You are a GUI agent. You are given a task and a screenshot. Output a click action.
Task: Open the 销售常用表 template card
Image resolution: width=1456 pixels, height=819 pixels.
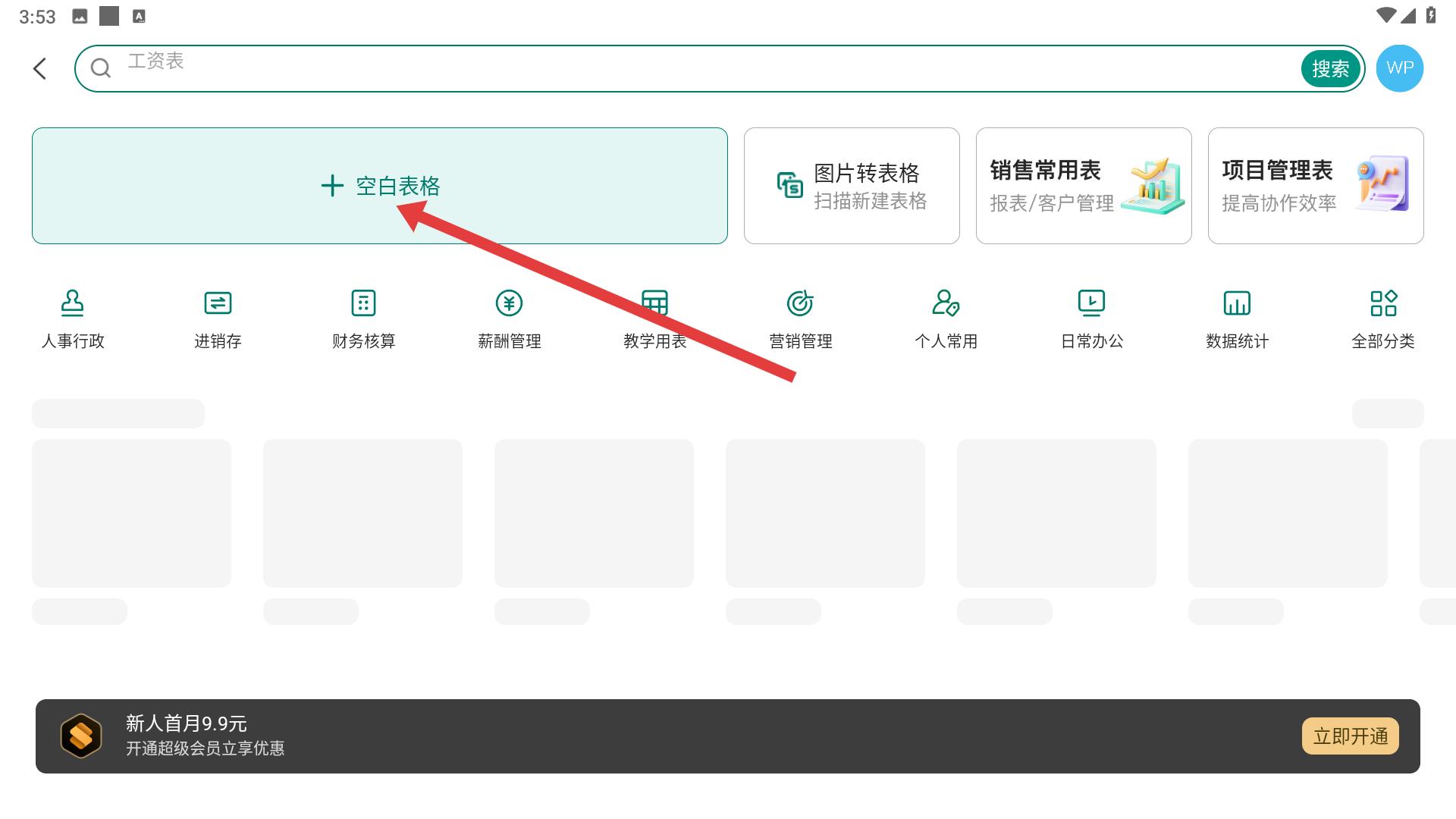[x=1084, y=186]
